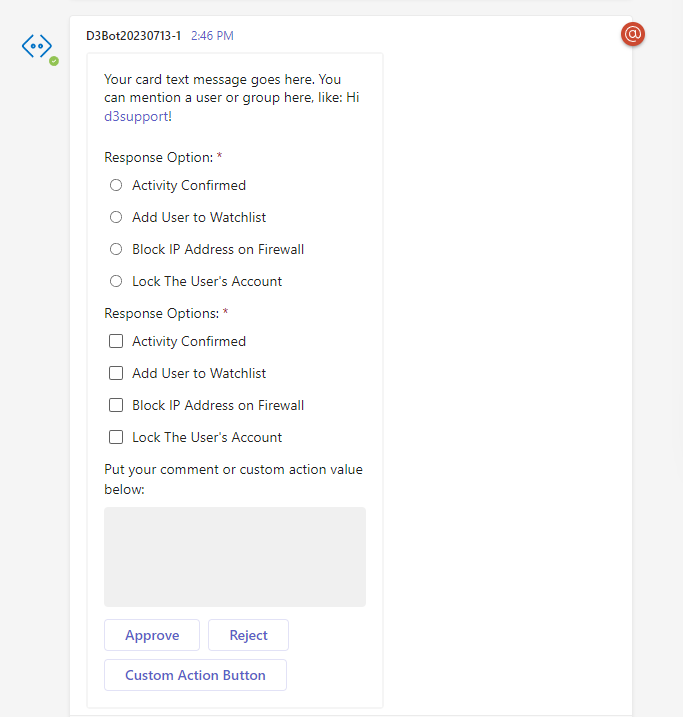Pick the Lock The User's Account radio button
Image resolution: width=683 pixels, height=717 pixels.
click(116, 281)
